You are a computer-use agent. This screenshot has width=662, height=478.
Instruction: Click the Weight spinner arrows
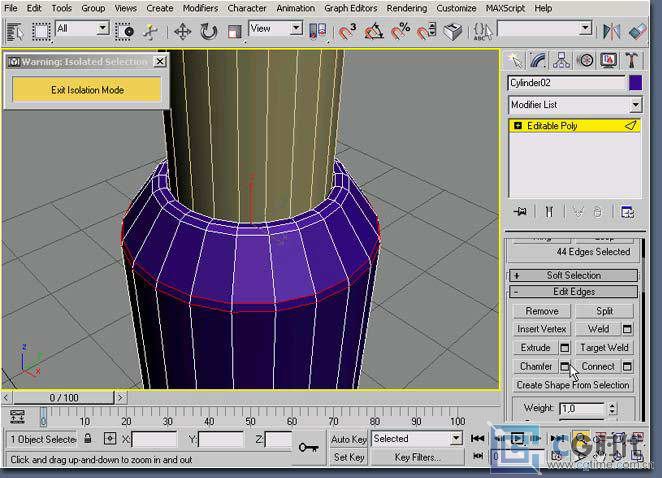pyautogui.click(x=612, y=408)
